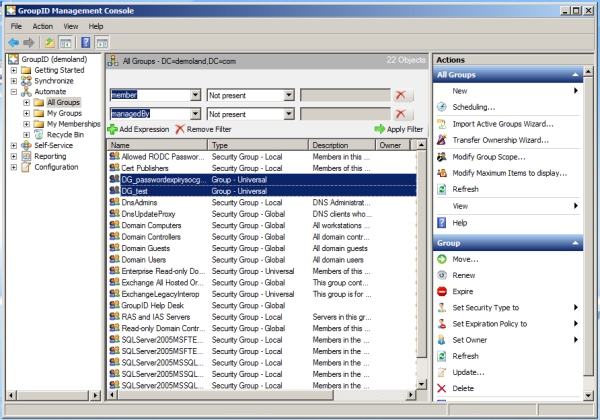The image size is (600, 420).
Task: Click Modify Maximum Items to display icon
Action: coord(442,173)
